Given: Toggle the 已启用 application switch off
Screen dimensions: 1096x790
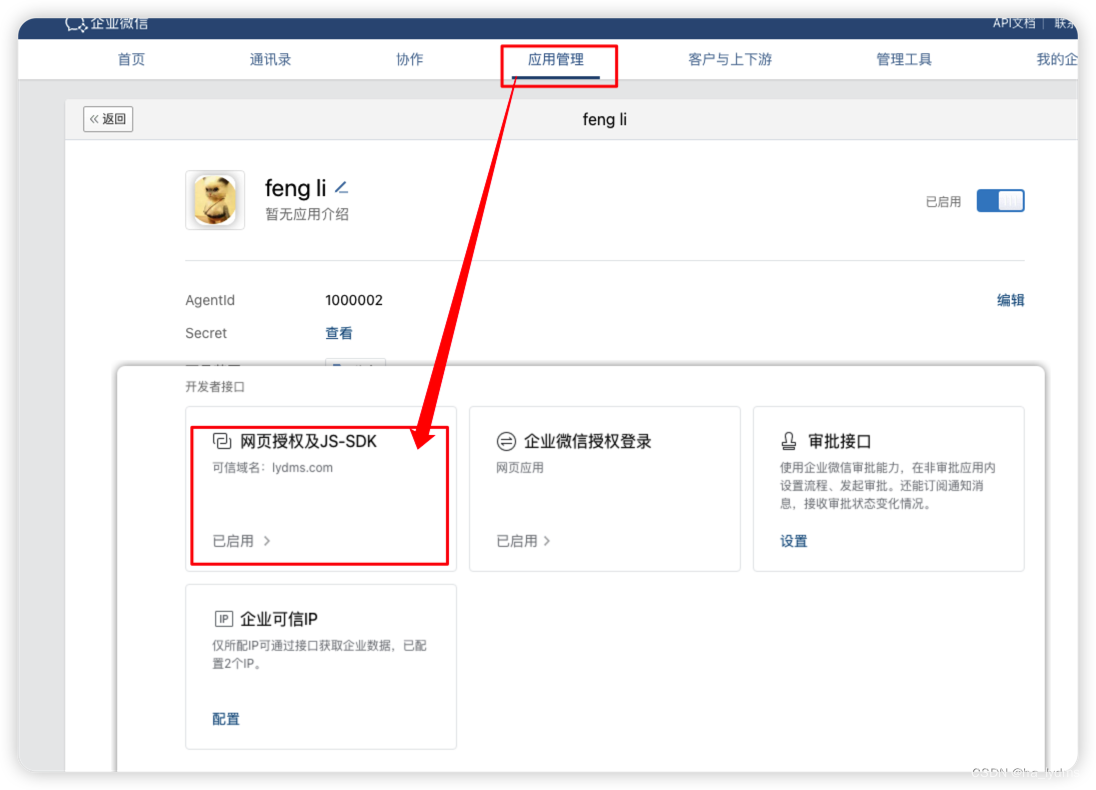Looking at the screenshot, I should click(x=1000, y=201).
